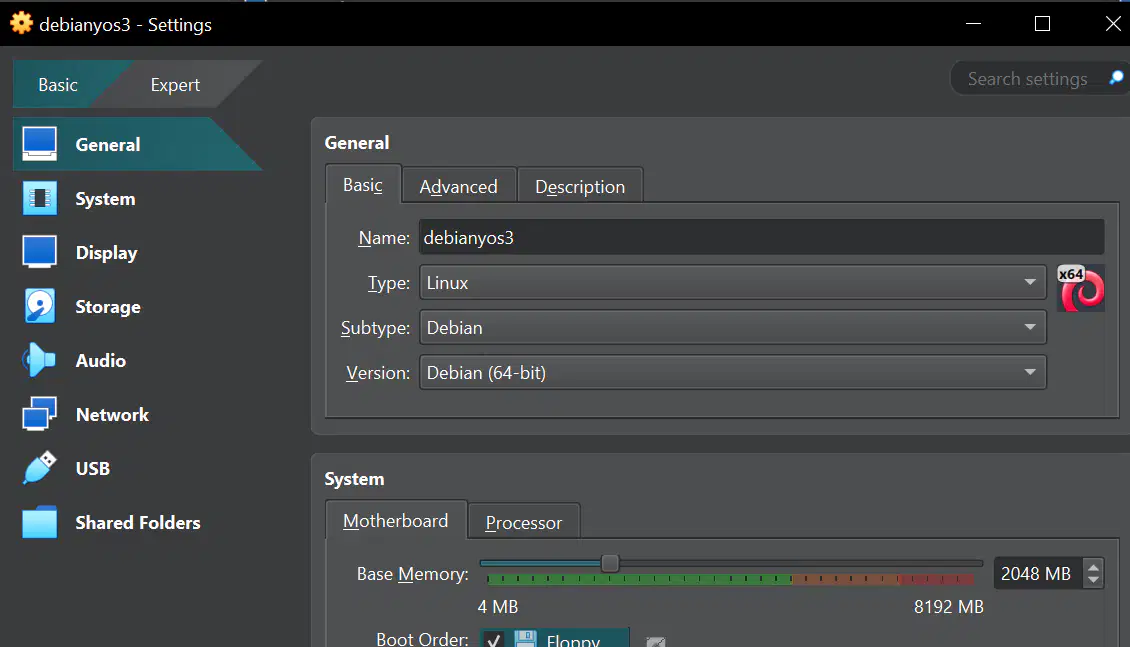Viewport: 1130px width, 647px height.
Task: Maximize the Settings window
Action: (x=1042, y=24)
